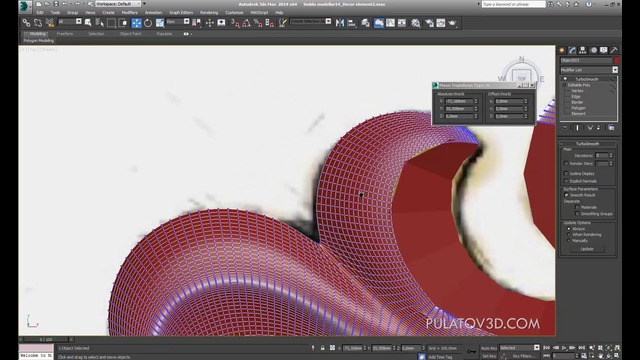Enable the Explicit Normals checkbox
The height and width of the screenshot is (360, 640).
(x=566, y=181)
